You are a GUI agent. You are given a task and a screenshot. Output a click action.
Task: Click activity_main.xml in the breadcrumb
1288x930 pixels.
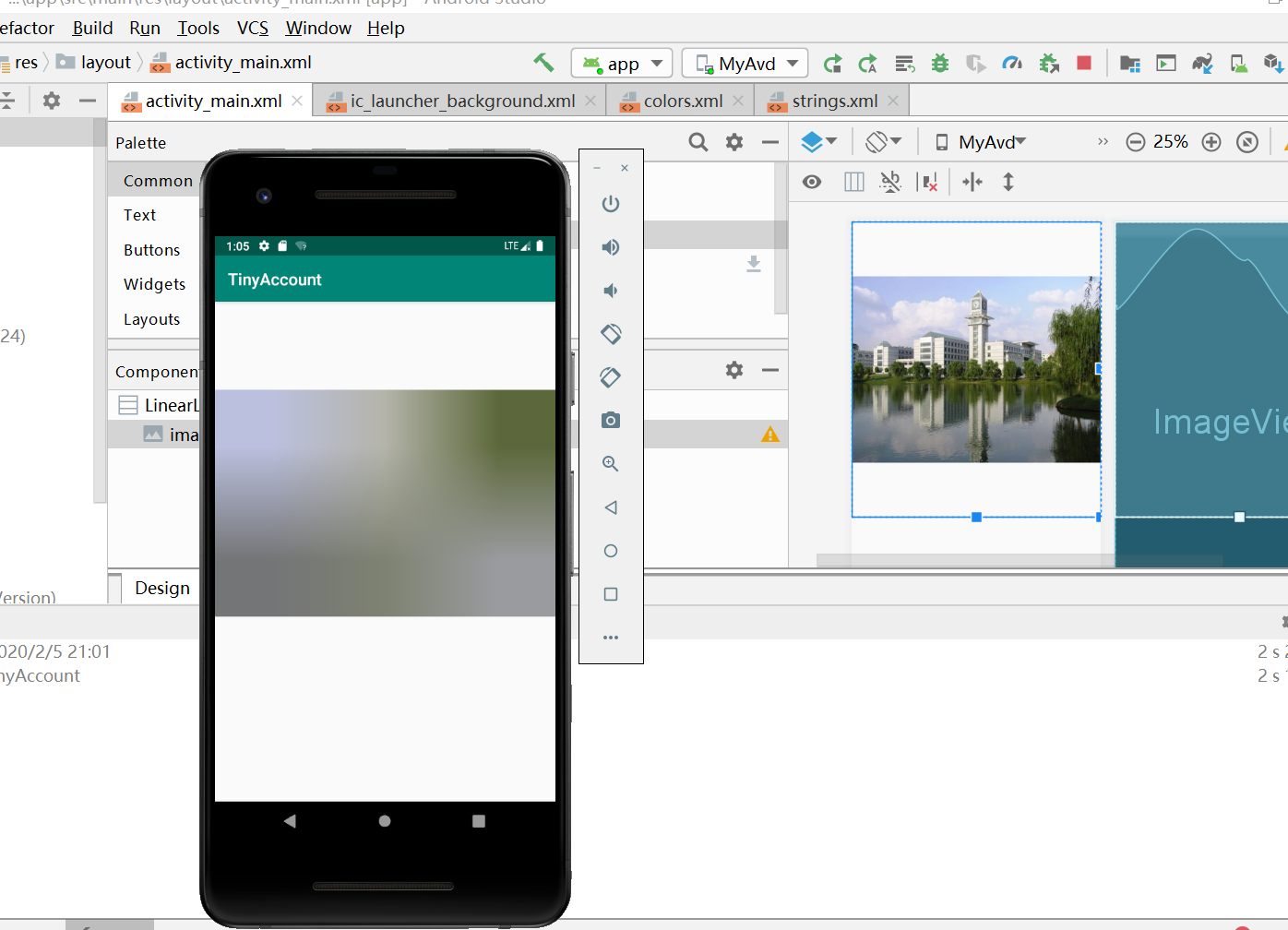[x=232, y=62]
